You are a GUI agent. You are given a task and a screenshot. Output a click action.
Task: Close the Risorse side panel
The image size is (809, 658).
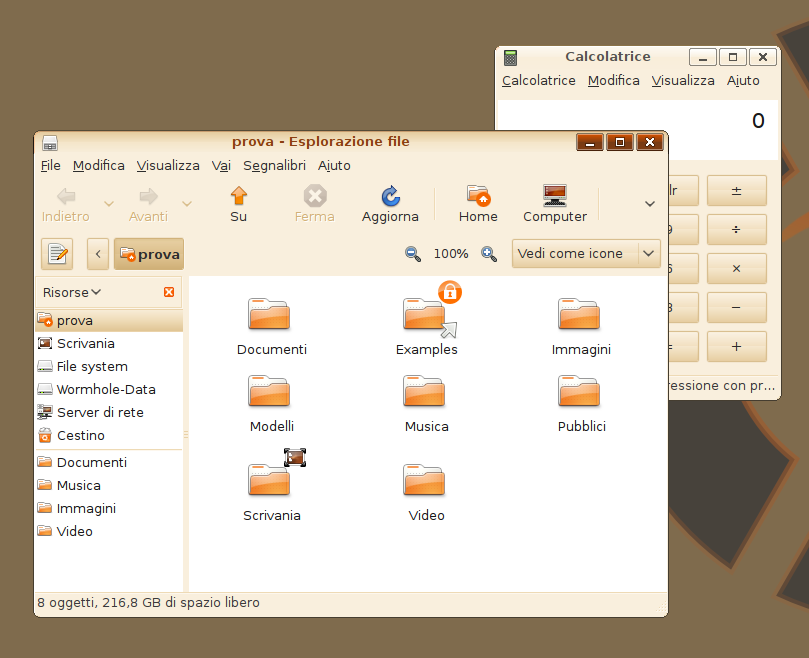(x=169, y=292)
